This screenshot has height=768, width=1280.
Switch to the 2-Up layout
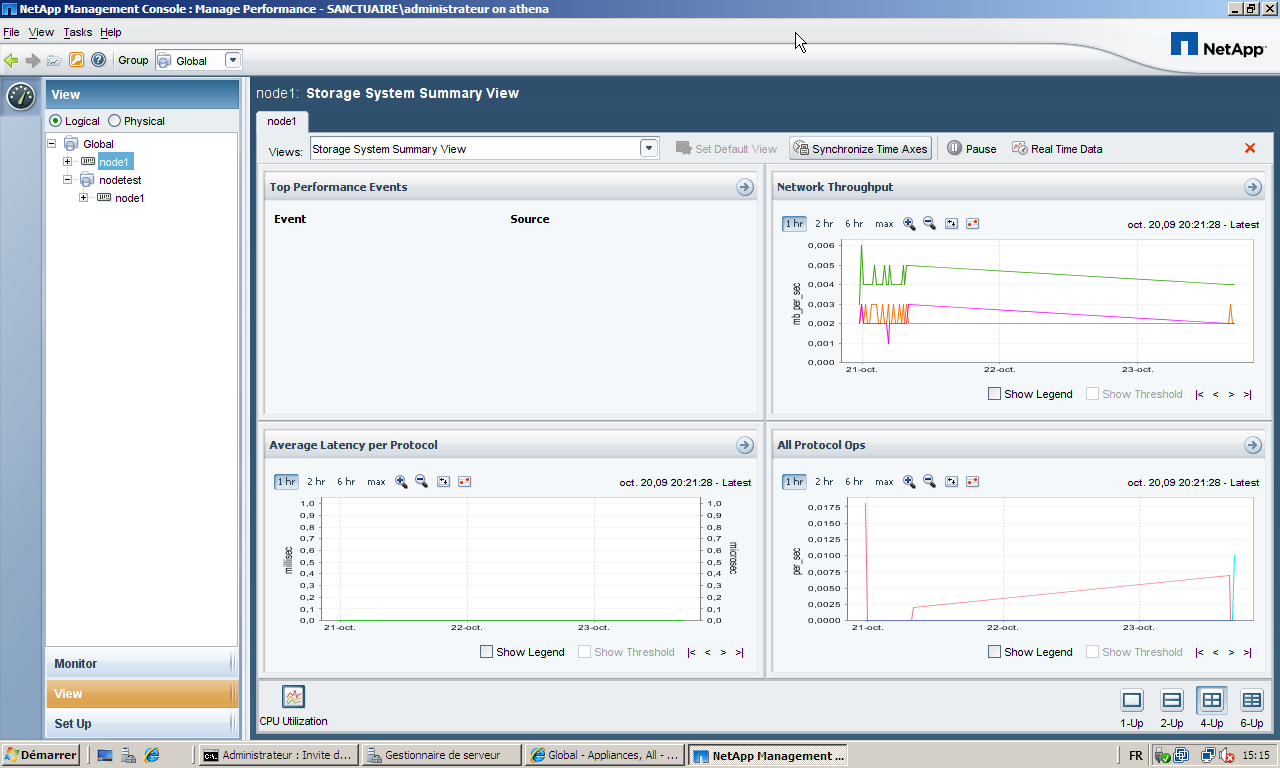[1172, 700]
